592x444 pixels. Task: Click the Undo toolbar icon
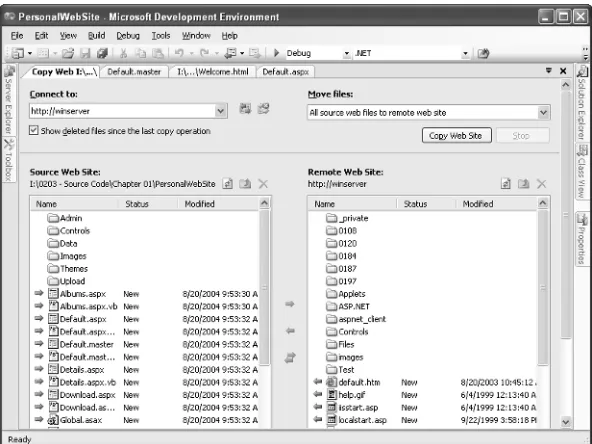point(179,53)
